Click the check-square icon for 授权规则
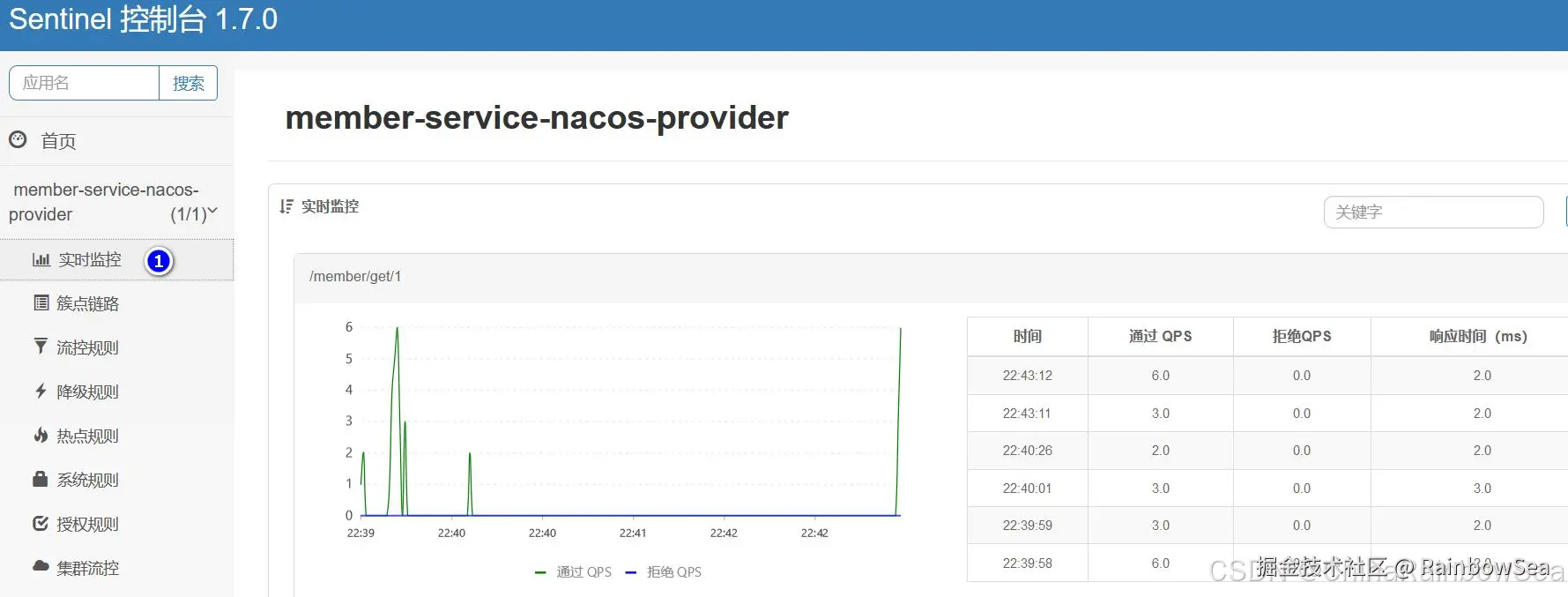The image size is (1568, 597). [41, 523]
